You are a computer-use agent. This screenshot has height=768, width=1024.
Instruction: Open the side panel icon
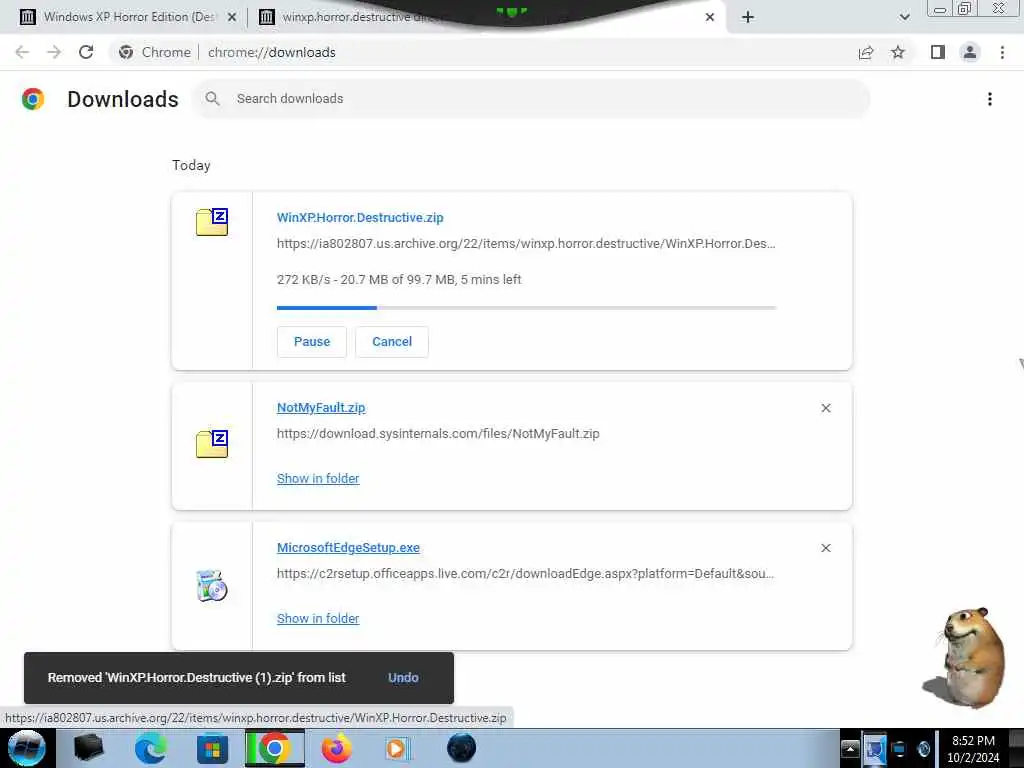pos(938,52)
